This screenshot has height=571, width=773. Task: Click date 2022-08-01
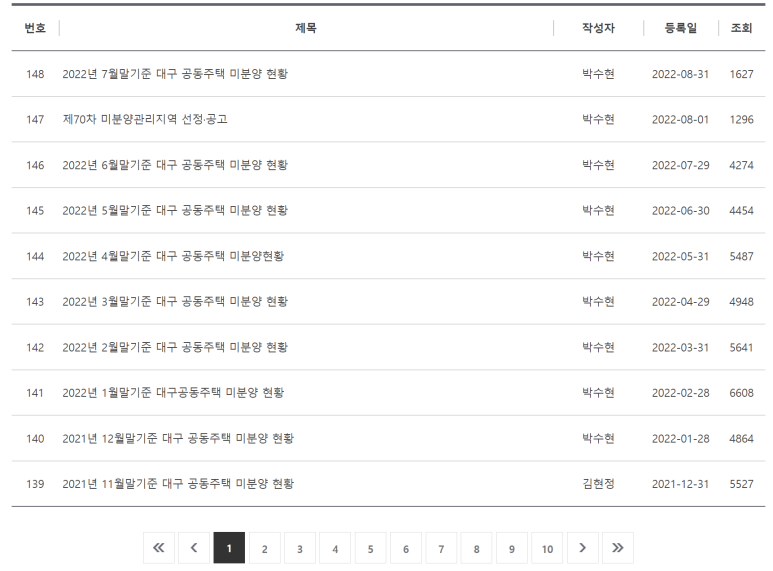[x=681, y=120]
